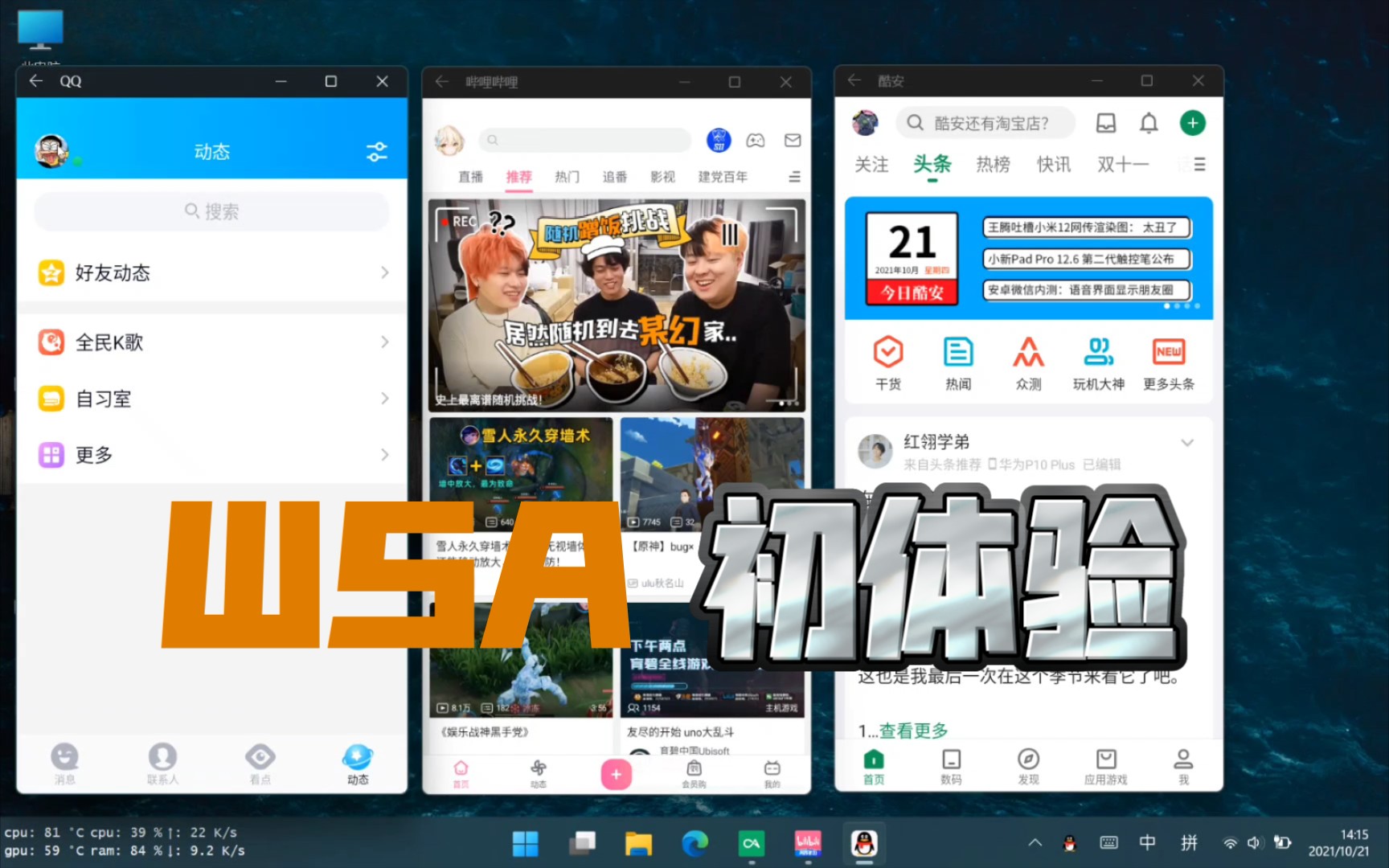The image size is (1389, 868).
Task: Click the QQ 搜索 search field
Action: (x=211, y=211)
